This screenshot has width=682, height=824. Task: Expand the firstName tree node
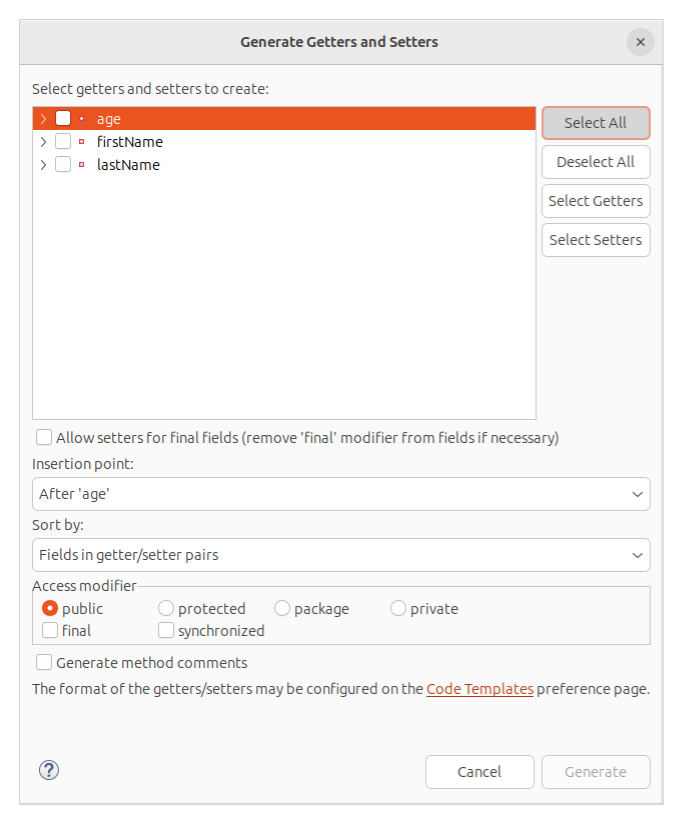[42, 141]
